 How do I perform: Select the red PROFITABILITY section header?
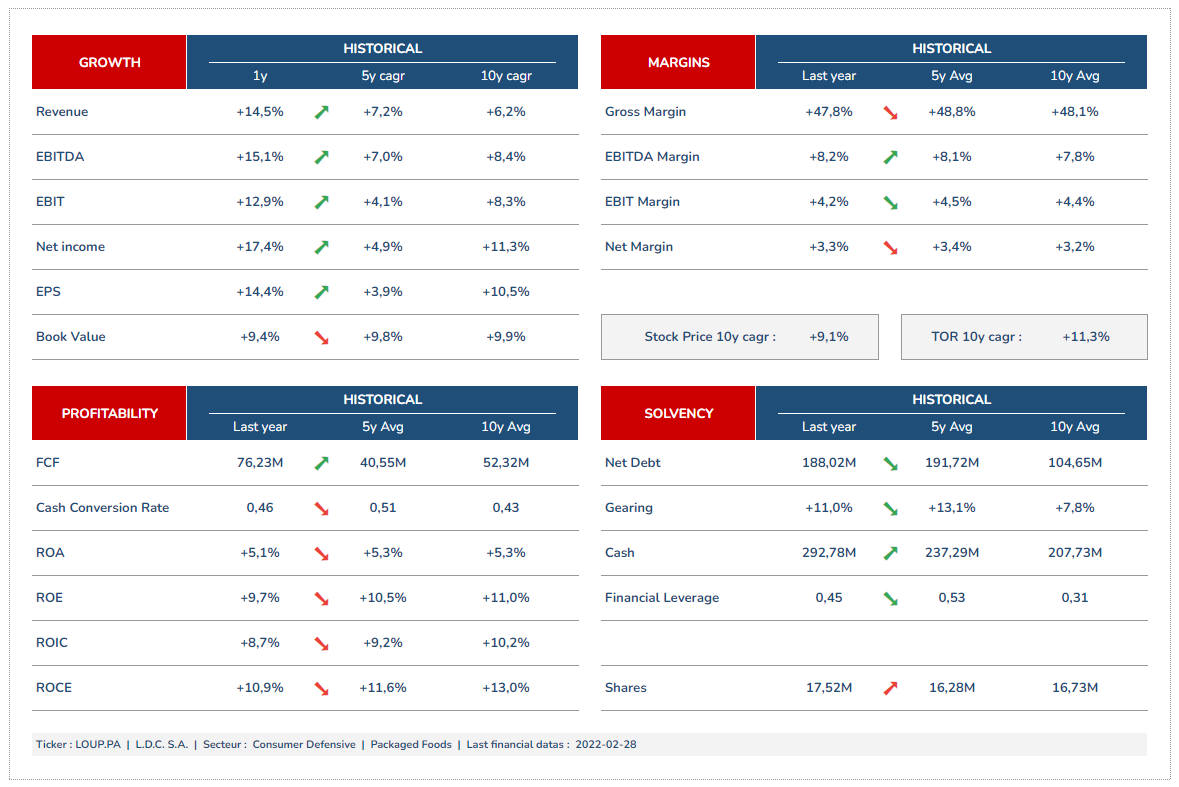click(109, 413)
